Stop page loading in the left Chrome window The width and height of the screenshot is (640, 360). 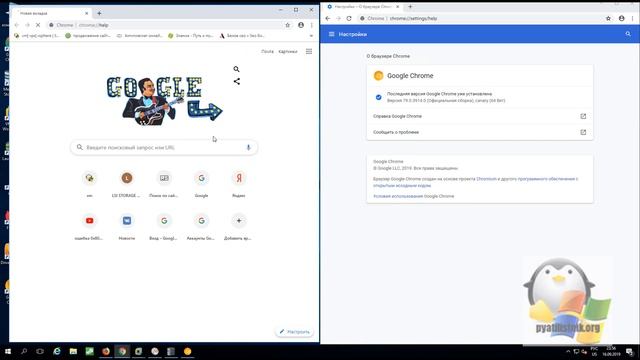point(38,25)
